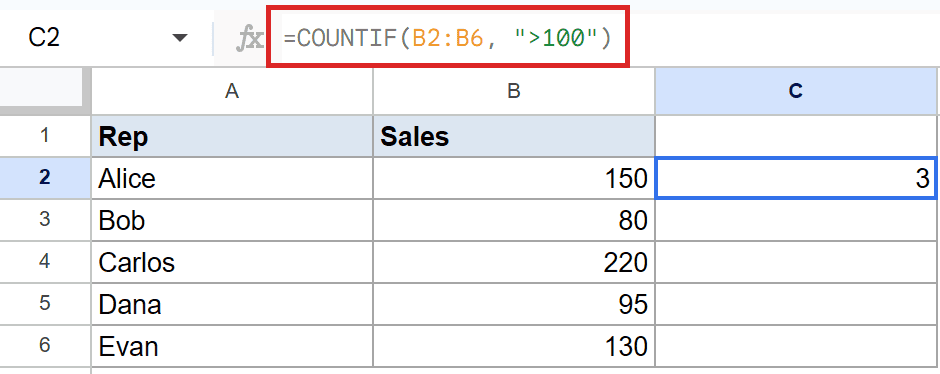This screenshot has width=940, height=374.
Task: Select row 6 header
Action: point(45,346)
